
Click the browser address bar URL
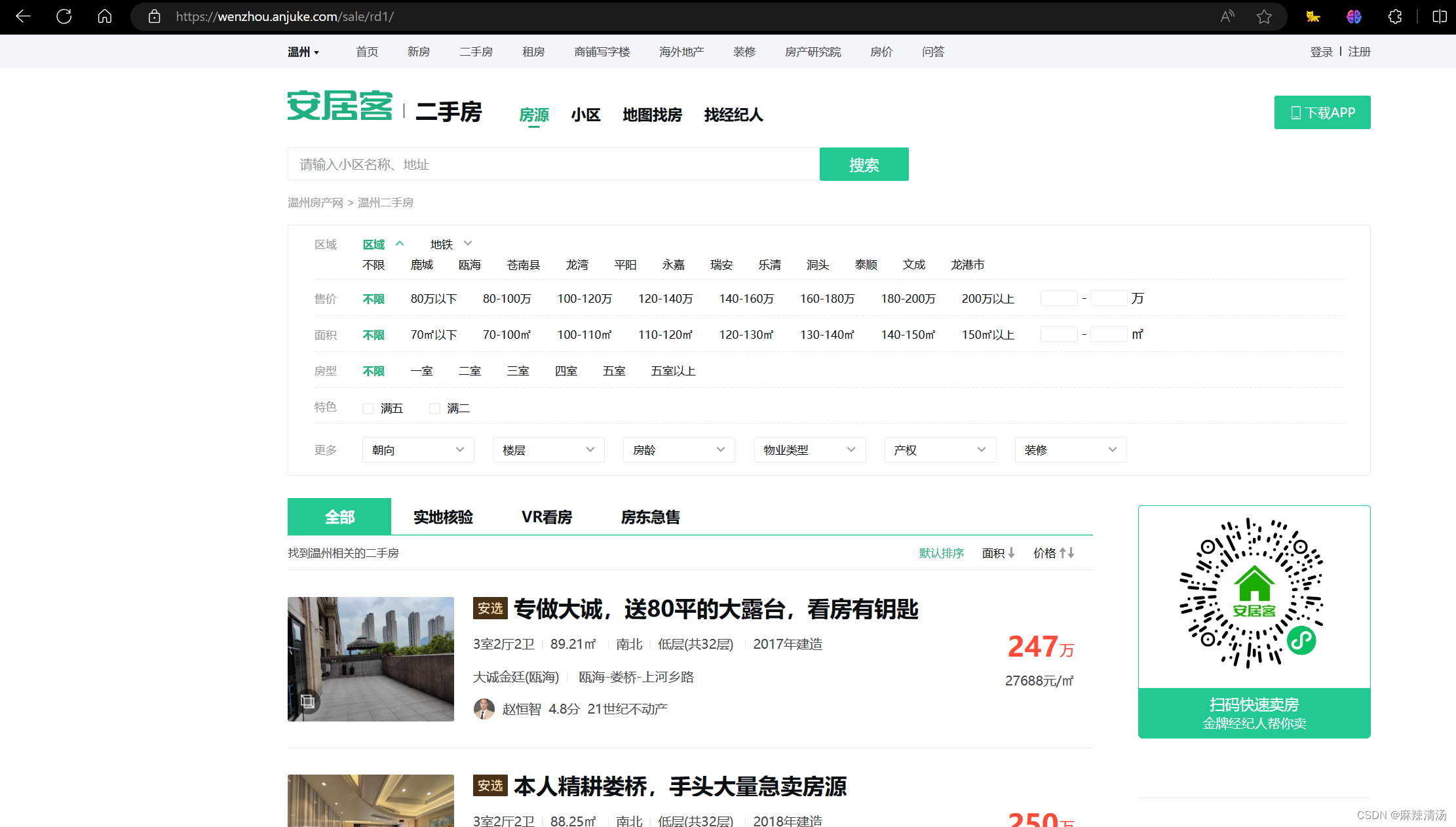[x=285, y=16]
